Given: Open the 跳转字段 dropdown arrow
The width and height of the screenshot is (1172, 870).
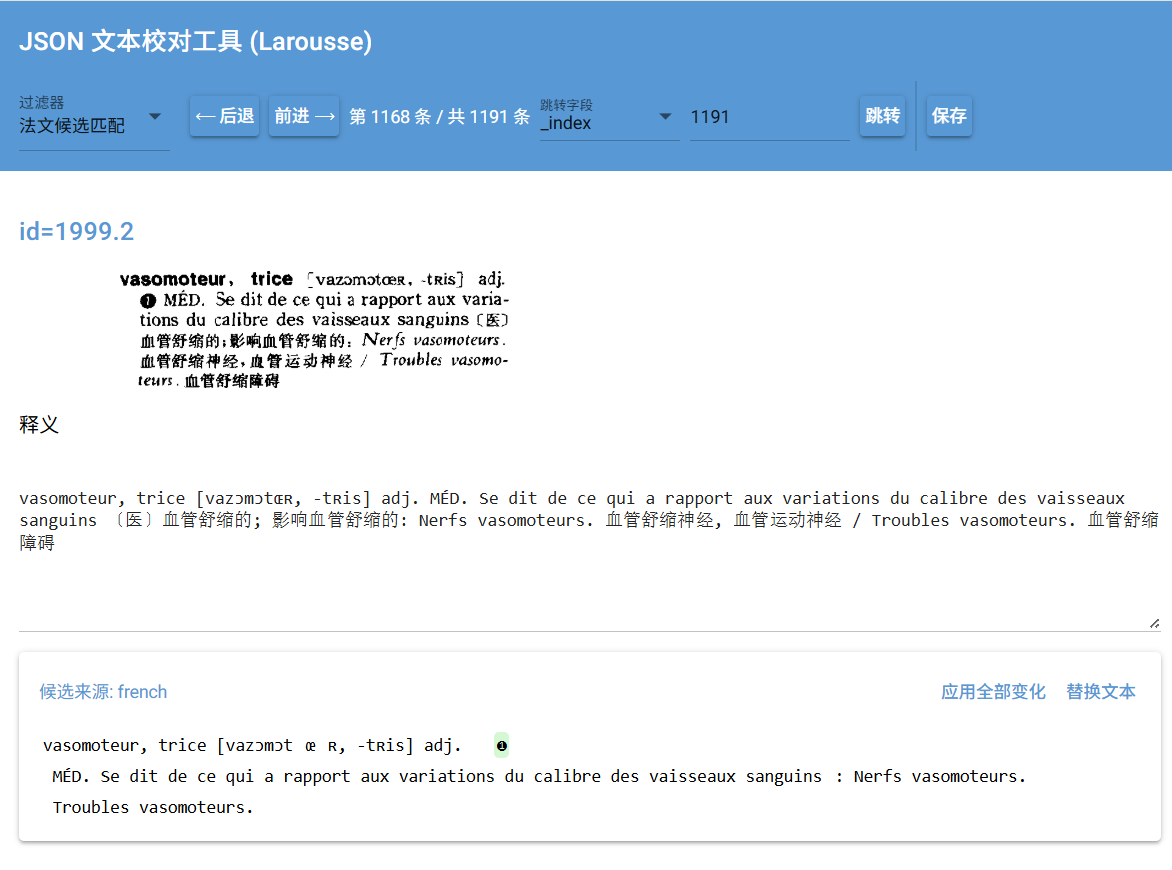Looking at the screenshot, I should (x=665, y=117).
